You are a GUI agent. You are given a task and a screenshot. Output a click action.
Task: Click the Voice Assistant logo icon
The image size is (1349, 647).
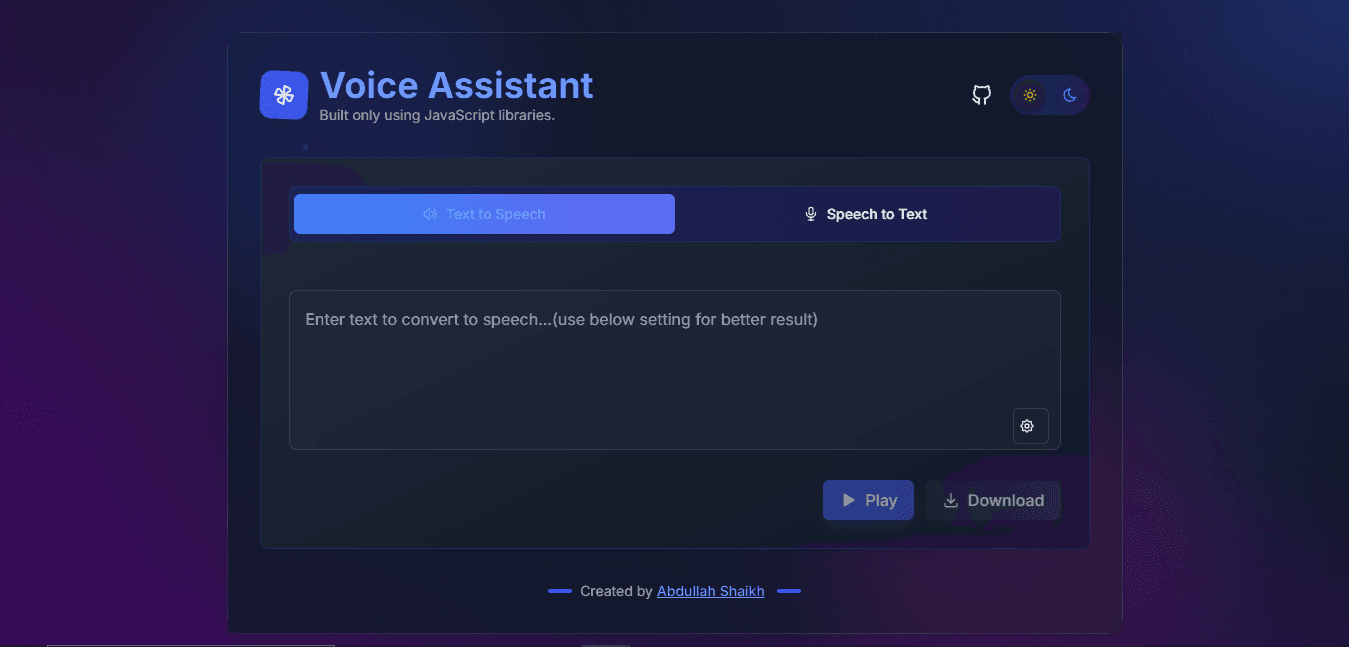pyautogui.click(x=284, y=95)
